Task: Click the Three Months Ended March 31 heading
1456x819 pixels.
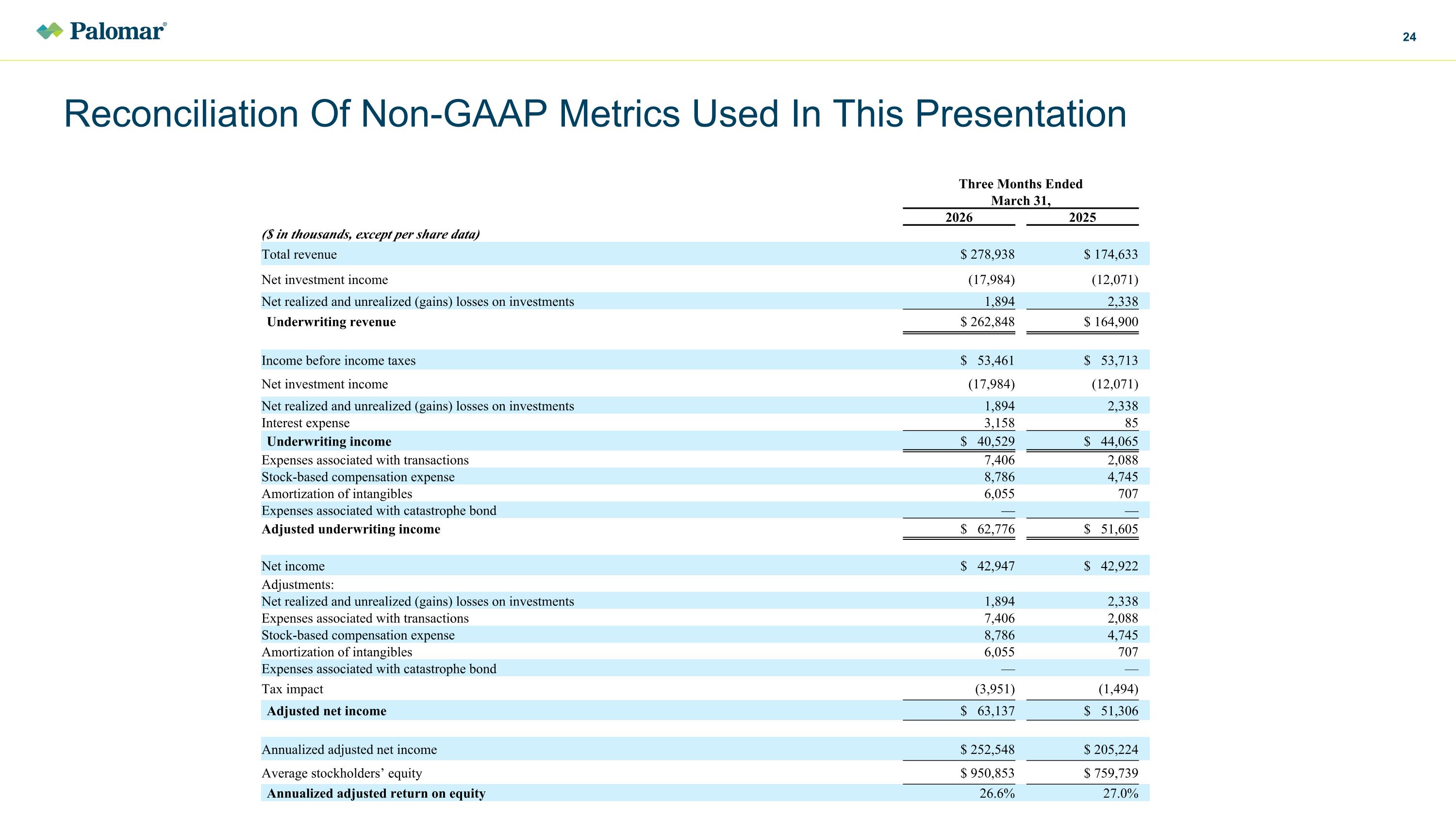Action: click(x=1020, y=192)
